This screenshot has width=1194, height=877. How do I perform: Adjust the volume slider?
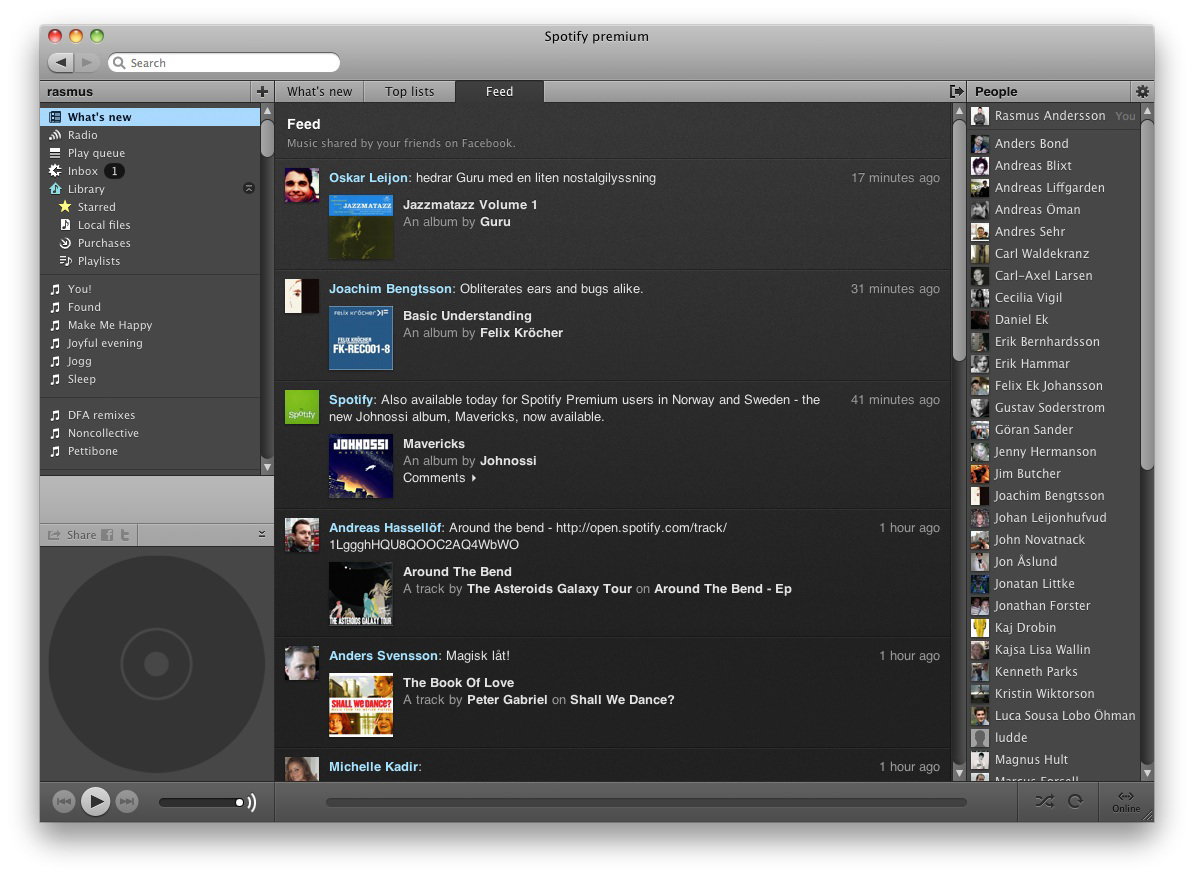[202, 802]
